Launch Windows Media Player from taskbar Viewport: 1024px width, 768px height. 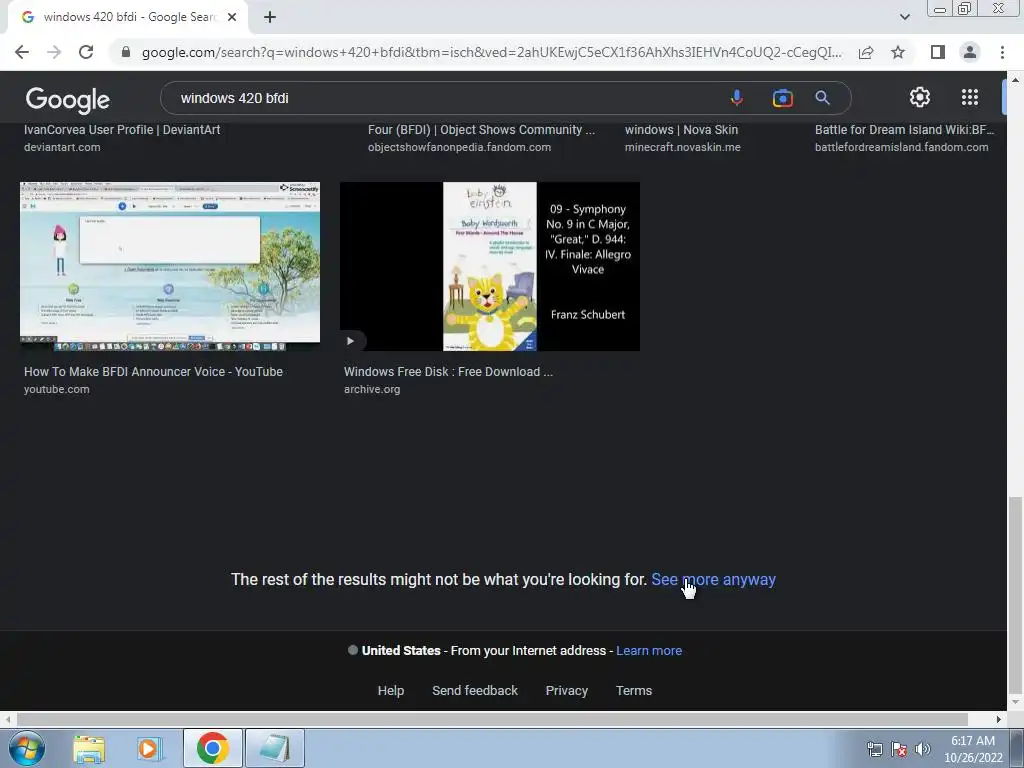150,749
